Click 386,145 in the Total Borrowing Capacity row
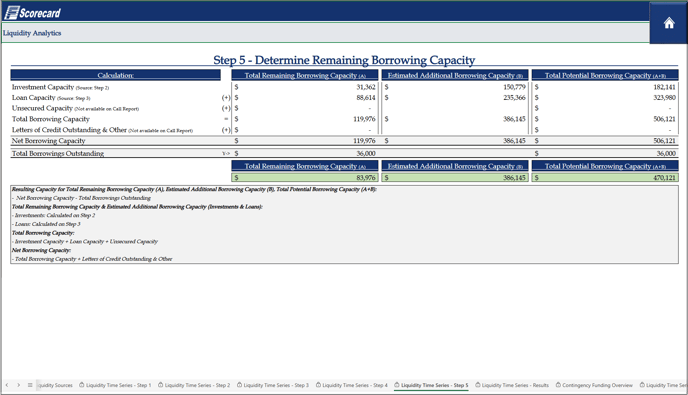688x395 pixels. [x=514, y=119]
